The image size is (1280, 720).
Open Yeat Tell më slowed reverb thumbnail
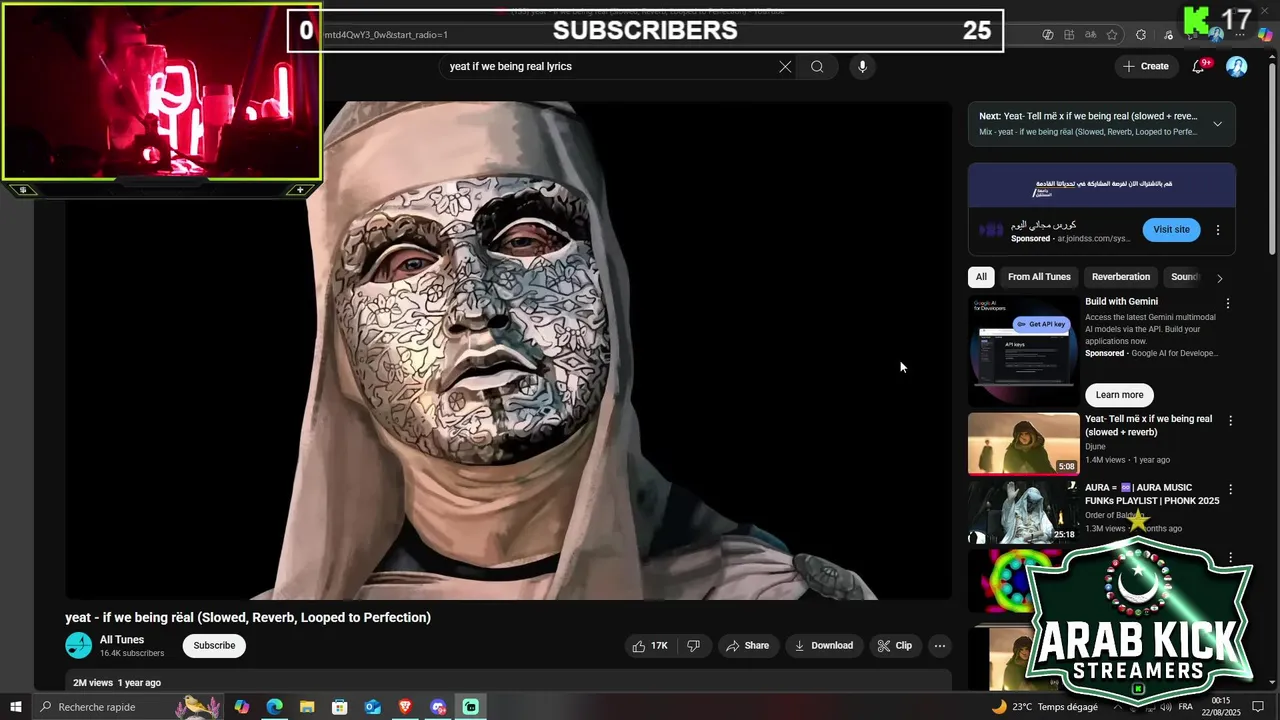1023,444
